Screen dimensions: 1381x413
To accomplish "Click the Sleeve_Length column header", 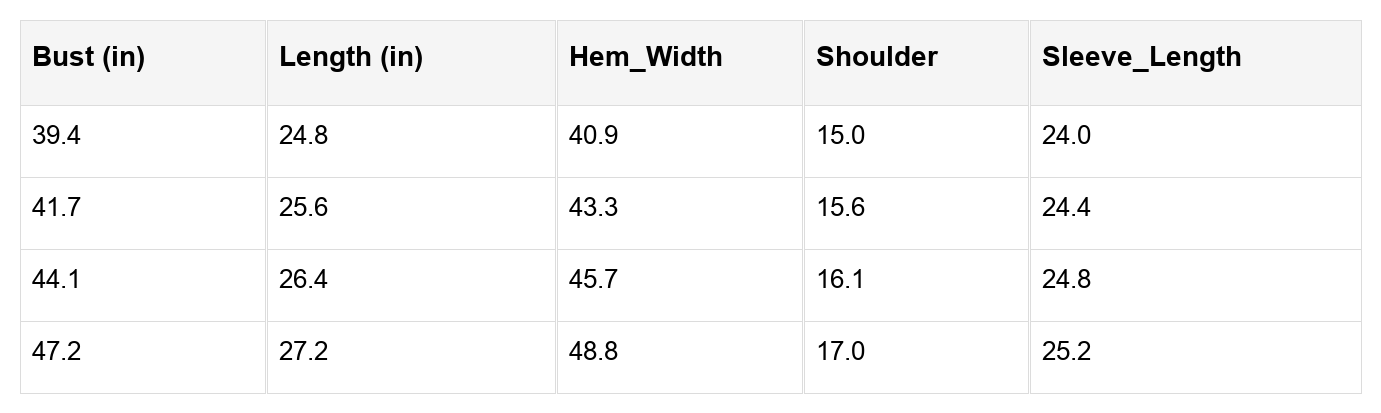I will [1141, 58].
